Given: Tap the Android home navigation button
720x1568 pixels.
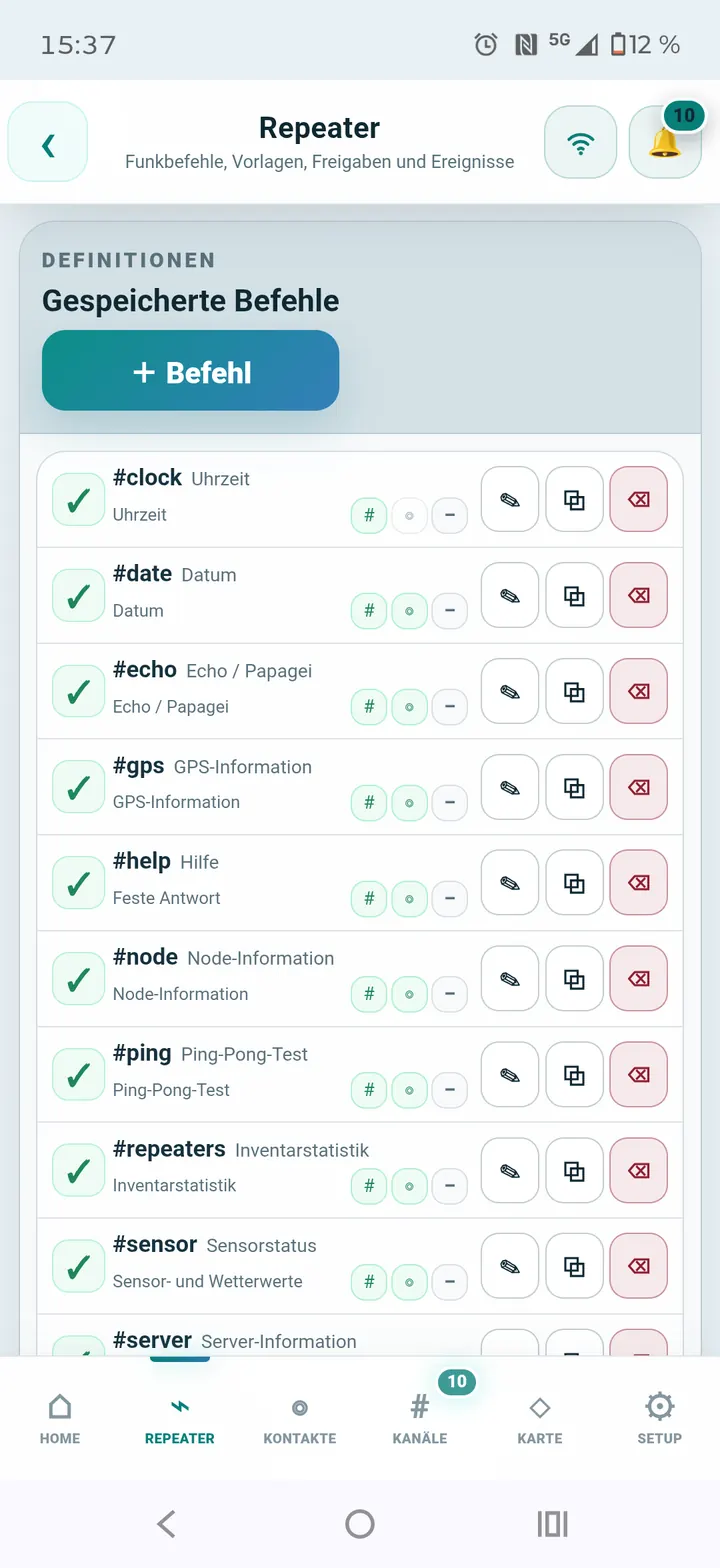Looking at the screenshot, I should tap(360, 1524).
